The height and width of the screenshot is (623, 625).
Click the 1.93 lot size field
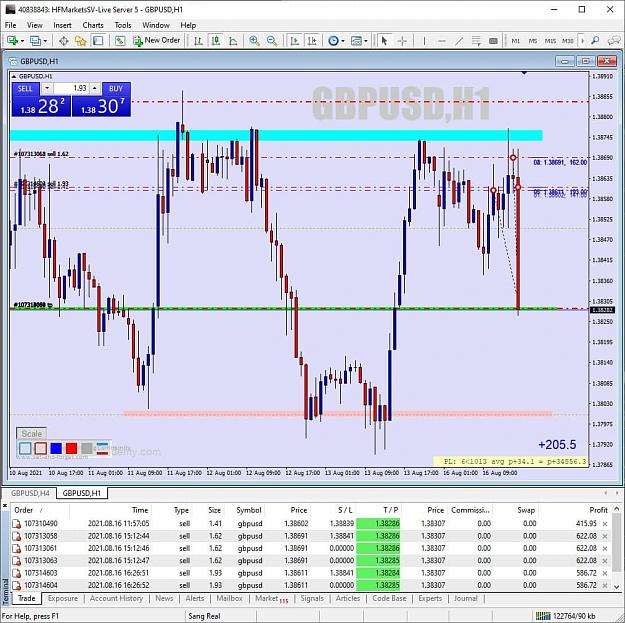[71, 88]
